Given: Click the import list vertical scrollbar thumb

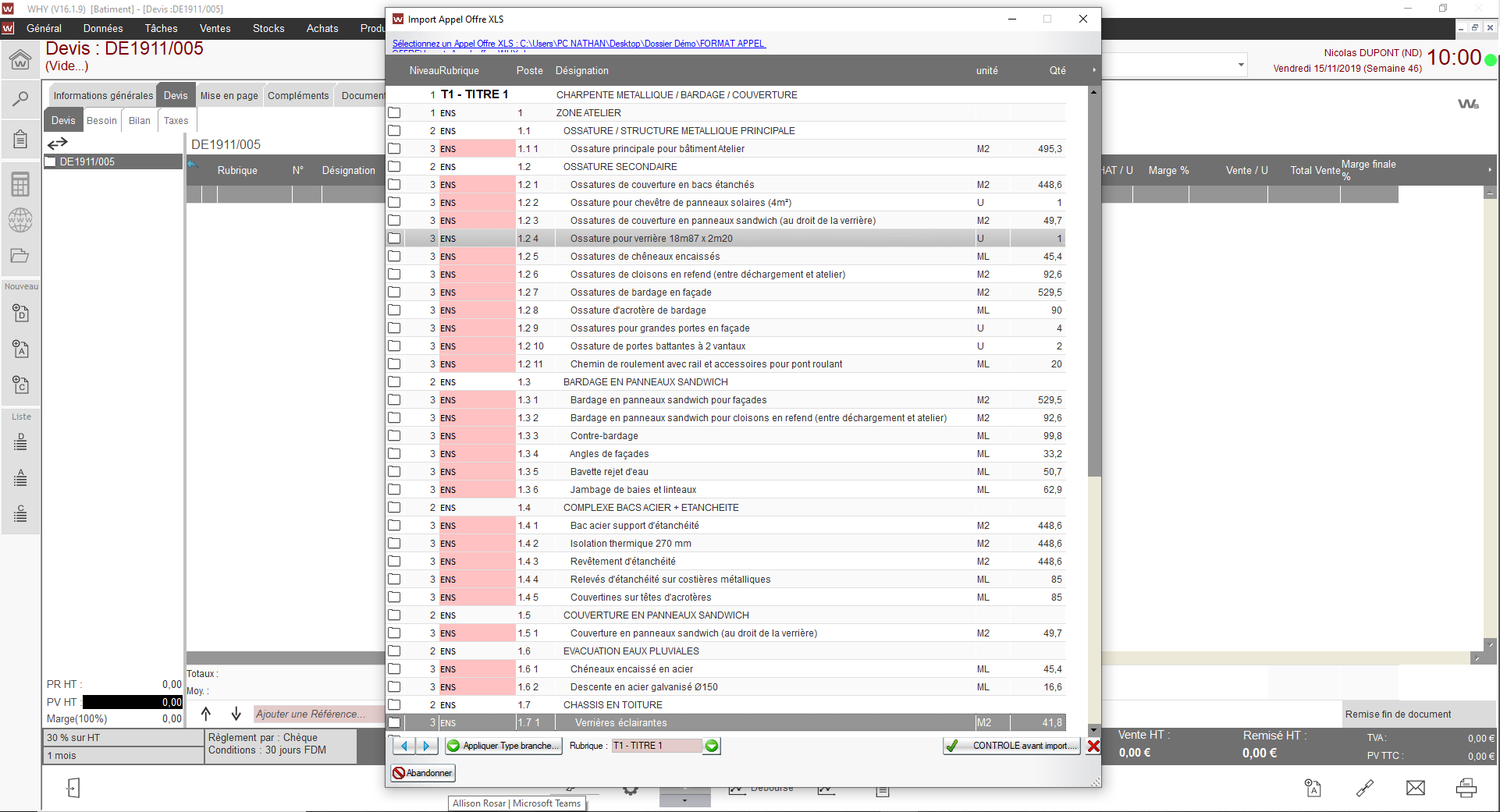Looking at the screenshot, I should pos(1094,289).
